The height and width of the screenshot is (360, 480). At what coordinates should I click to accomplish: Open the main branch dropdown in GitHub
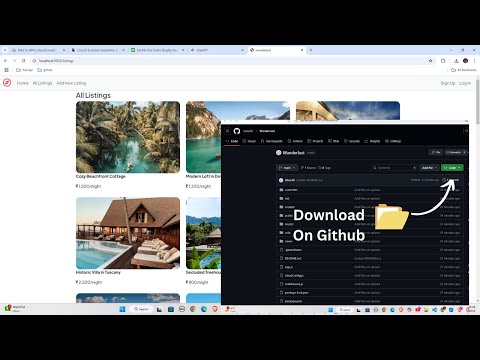pos(287,168)
